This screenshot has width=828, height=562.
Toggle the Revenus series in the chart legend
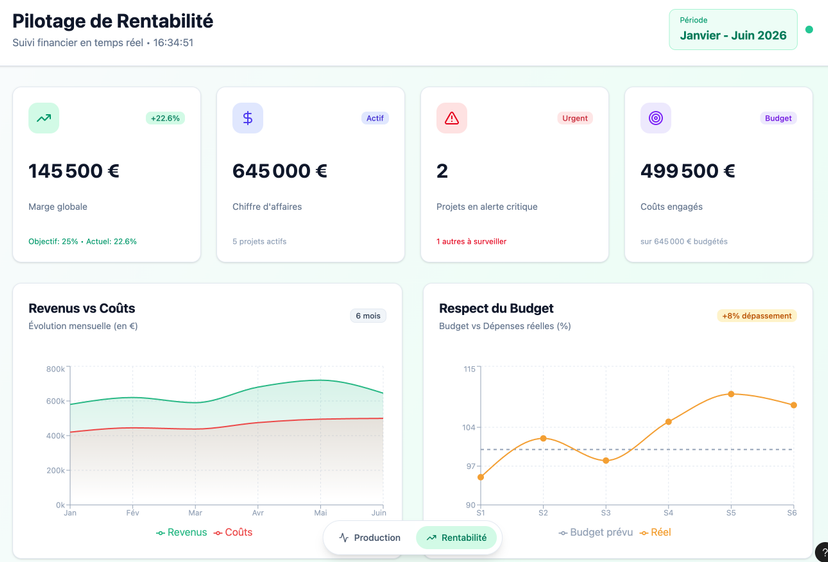pyautogui.click(x=181, y=533)
